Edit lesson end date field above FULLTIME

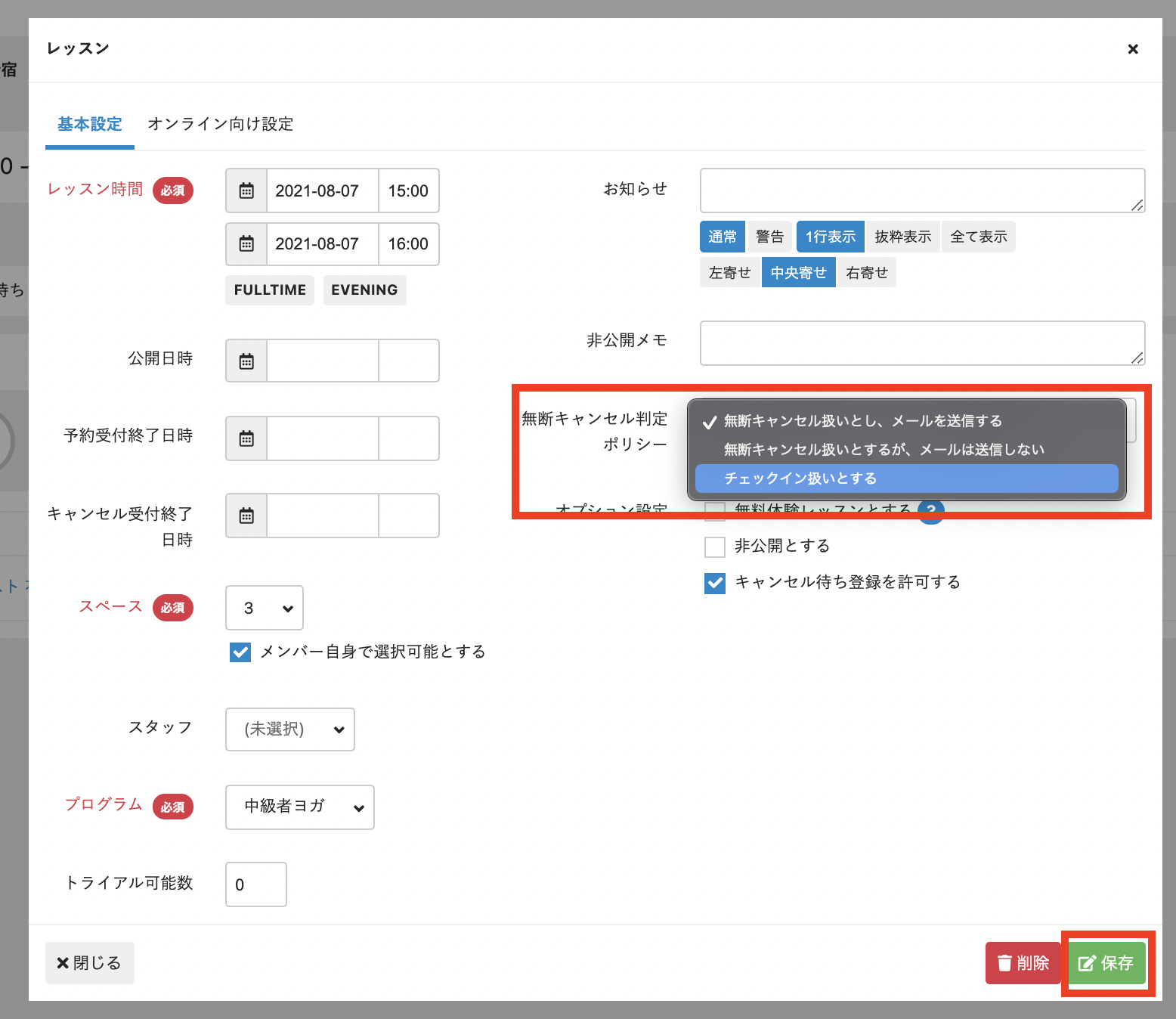tap(323, 243)
